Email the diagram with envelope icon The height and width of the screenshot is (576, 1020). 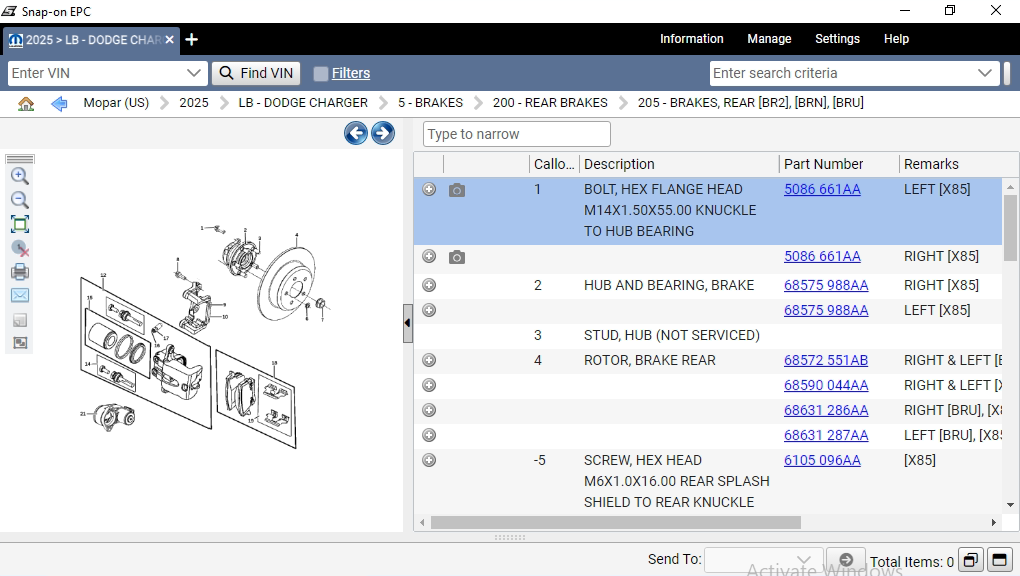coord(20,295)
